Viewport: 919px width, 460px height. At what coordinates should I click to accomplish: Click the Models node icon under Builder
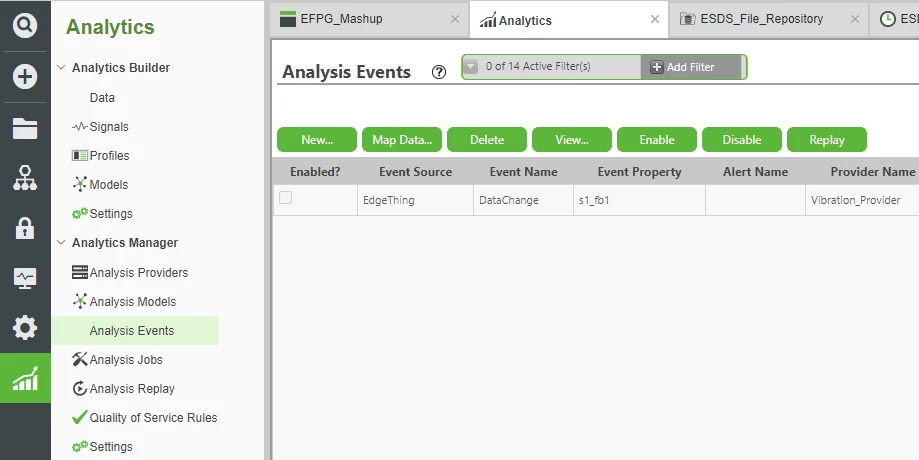(x=80, y=185)
